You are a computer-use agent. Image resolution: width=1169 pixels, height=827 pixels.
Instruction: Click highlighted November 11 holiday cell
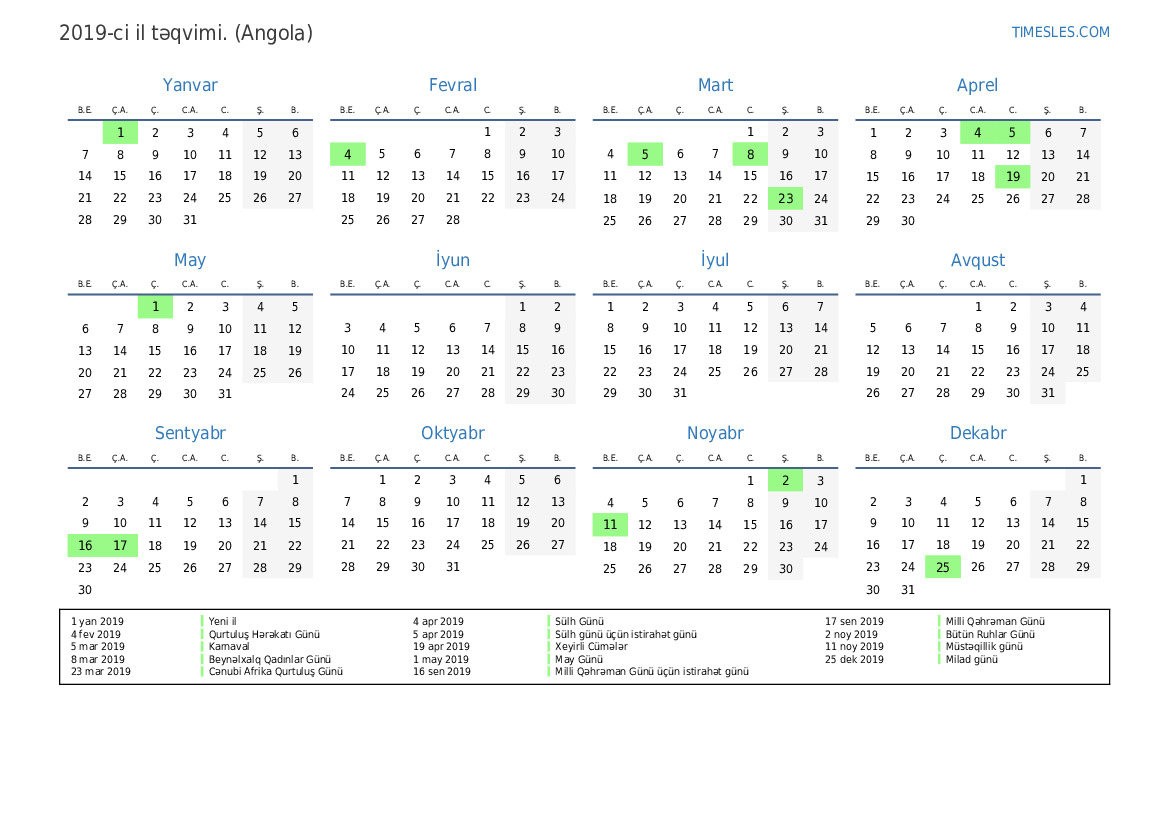point(610,524)
